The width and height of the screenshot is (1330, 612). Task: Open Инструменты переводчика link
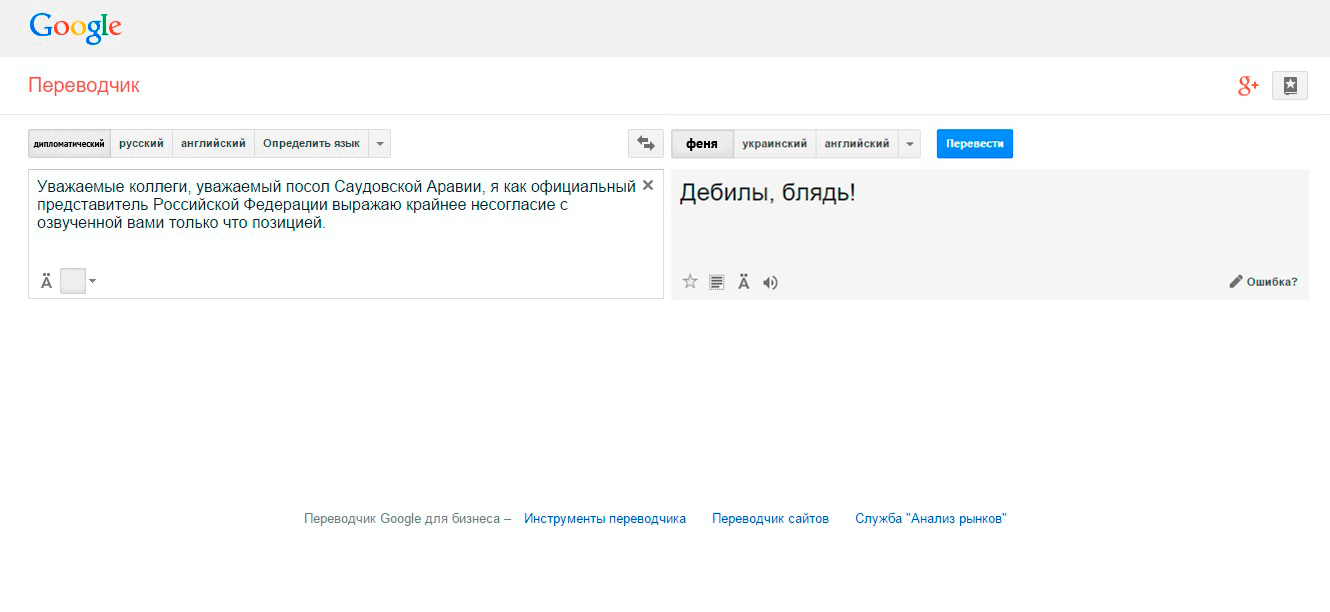[x=605, y=519]
